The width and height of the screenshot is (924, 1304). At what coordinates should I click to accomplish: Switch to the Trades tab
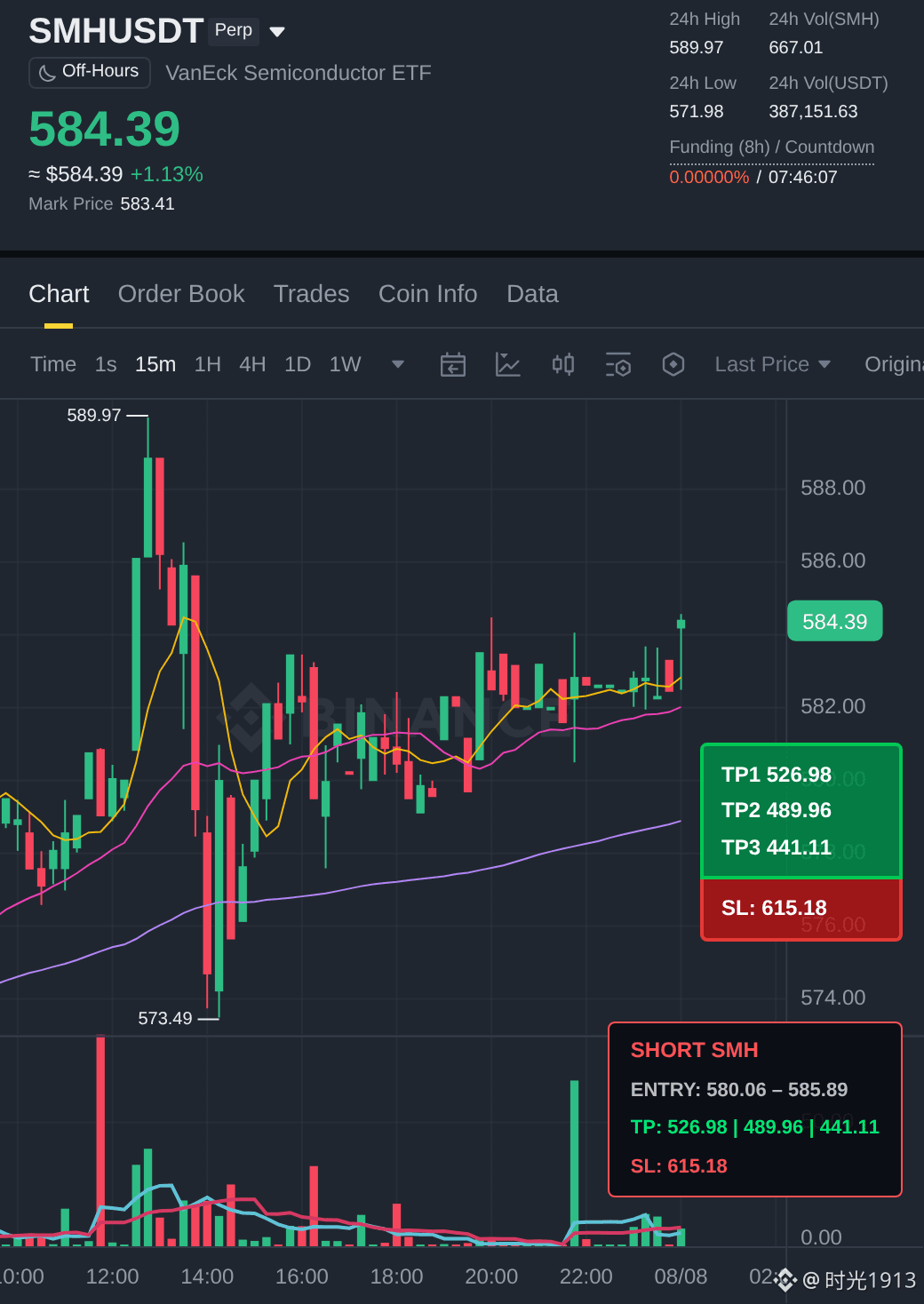tap(311, 294)
